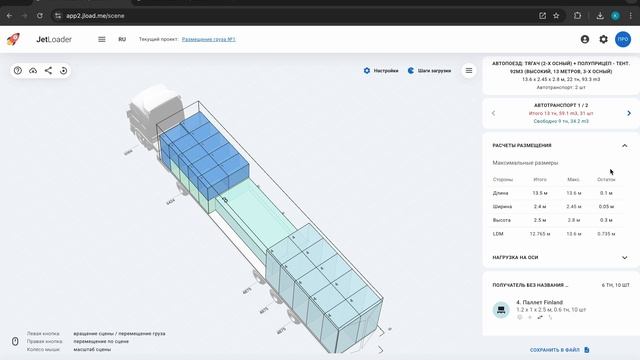Open Шаги загрузки loading steps

pos(429,71)
